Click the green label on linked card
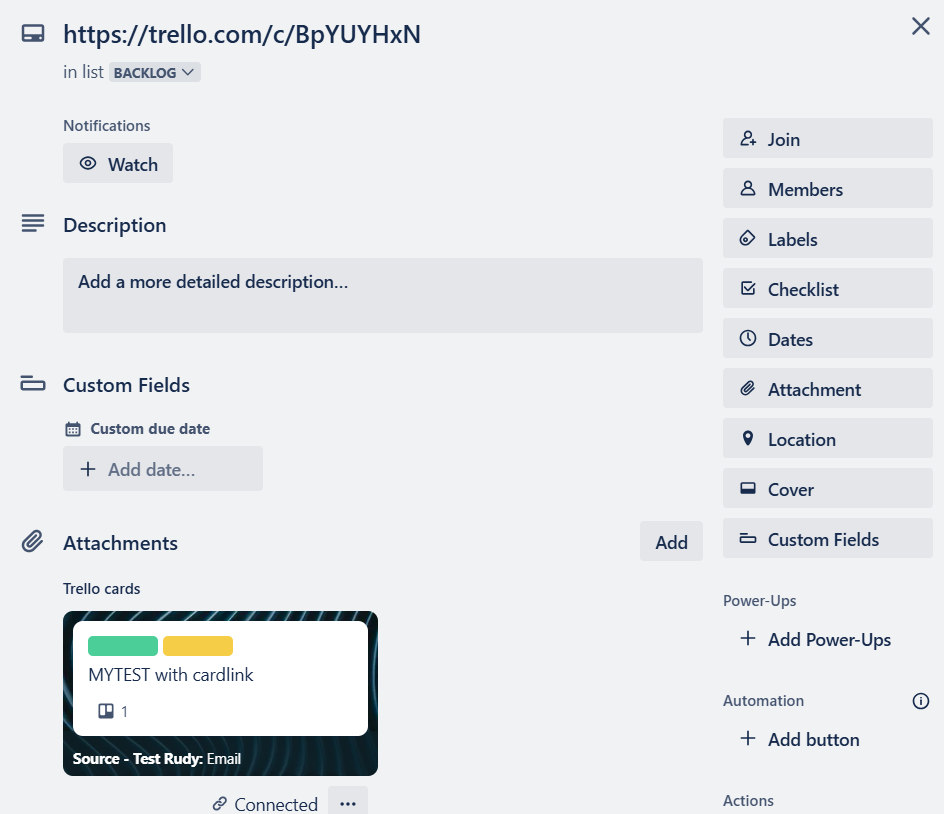The width and height of the screenshot is (944, 814). pos(123,646)
